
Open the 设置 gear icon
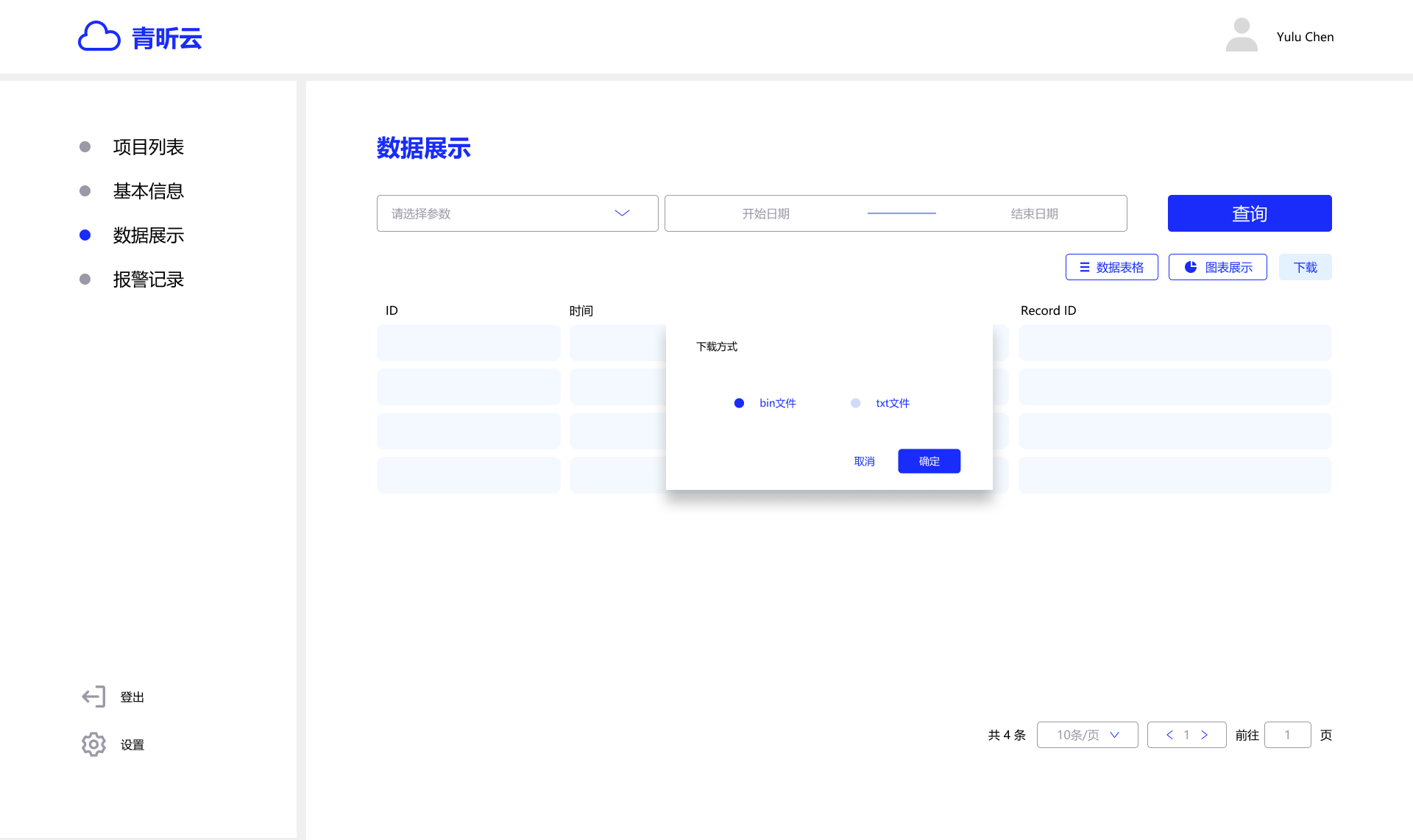pyautogui.click(x=93, y=744)
